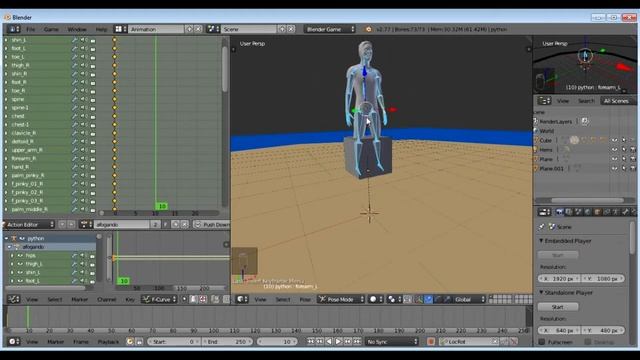
Task: Open the F-Curve mode dropdown
Action: (160, 300)
